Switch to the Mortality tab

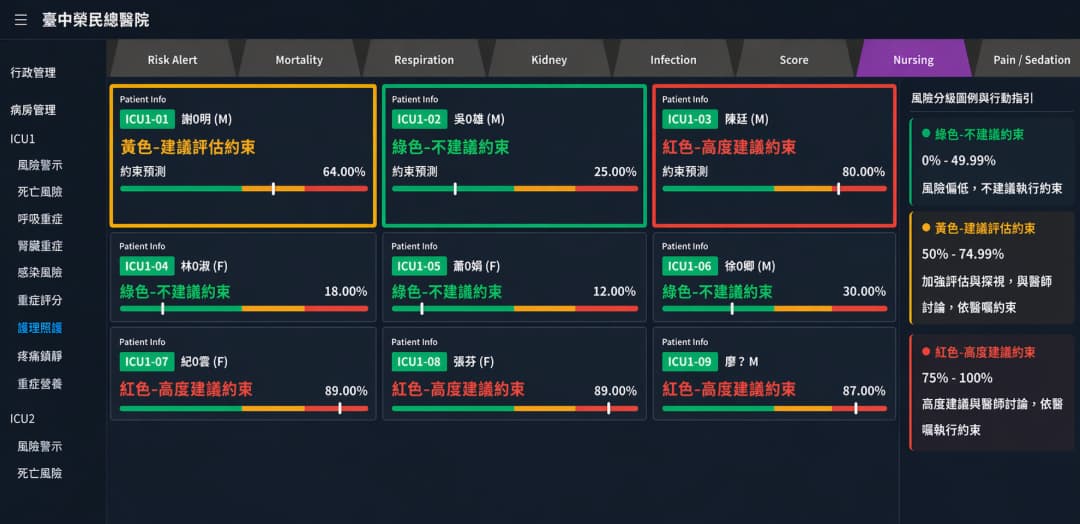299,60
